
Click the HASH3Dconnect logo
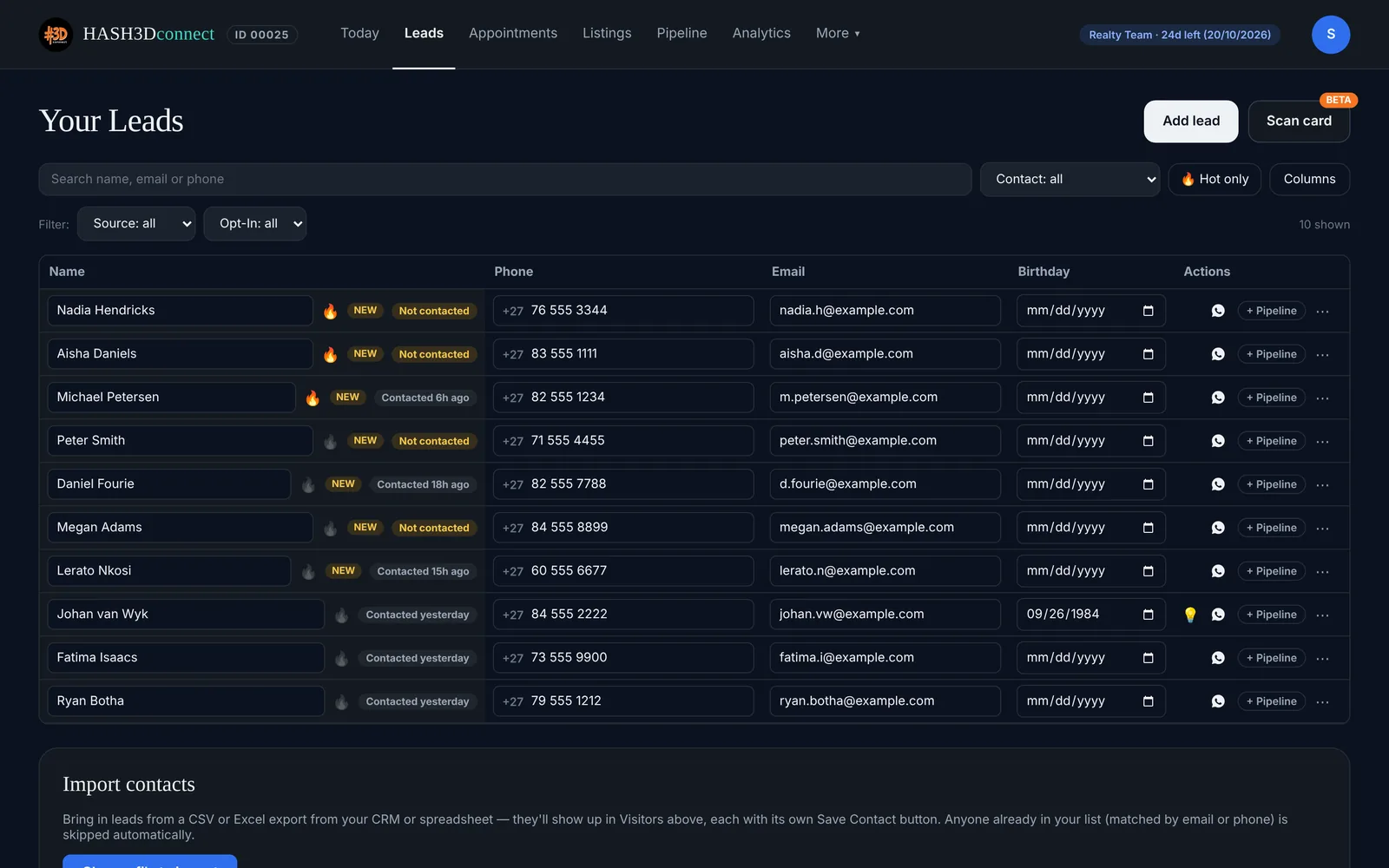[127, 34]
